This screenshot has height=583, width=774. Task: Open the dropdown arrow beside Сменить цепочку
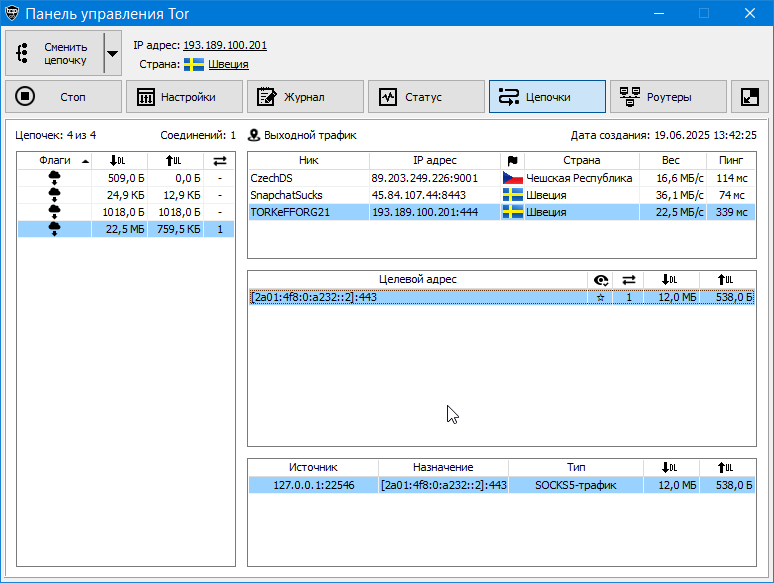[x=113, y=53]
